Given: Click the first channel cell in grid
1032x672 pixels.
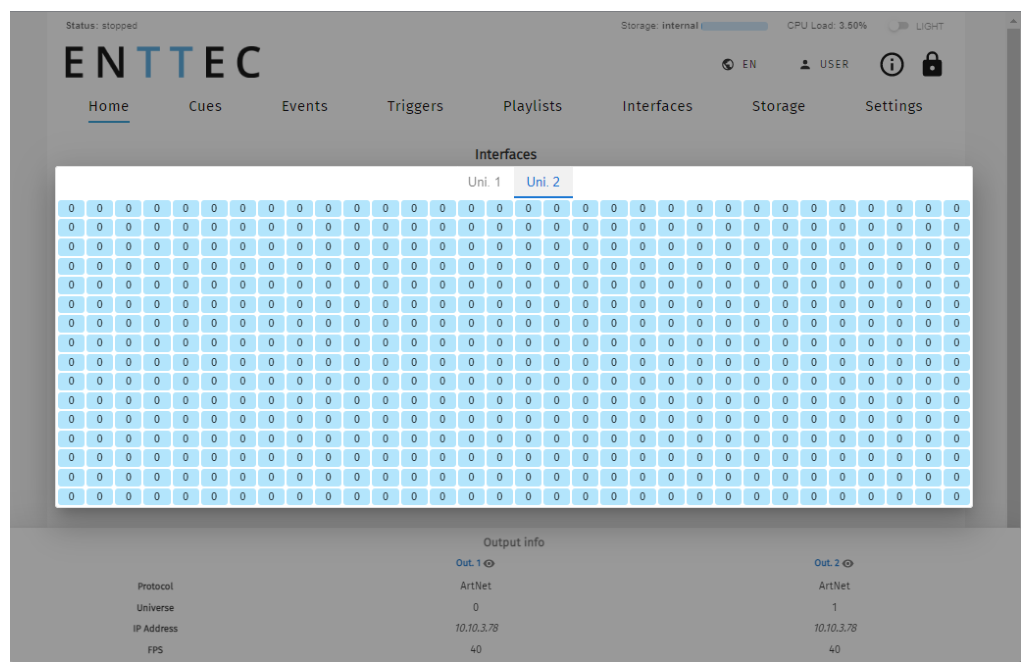Looking at the screenshot, I should tap(71, 209).
